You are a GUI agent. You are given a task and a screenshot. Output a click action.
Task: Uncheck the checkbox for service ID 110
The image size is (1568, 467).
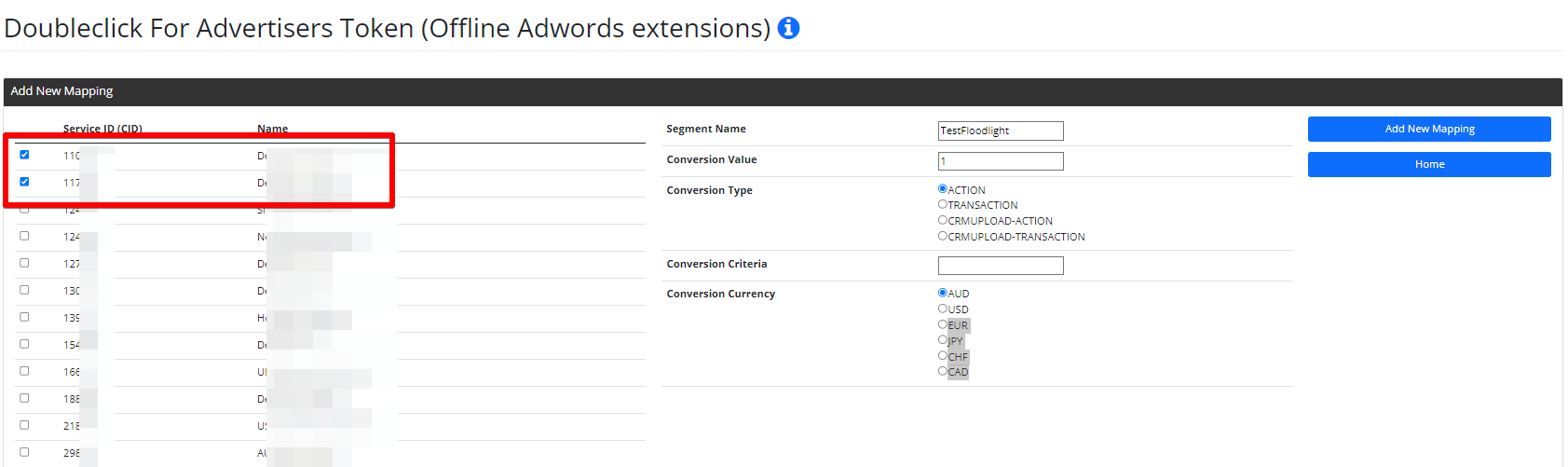(24, 155)
